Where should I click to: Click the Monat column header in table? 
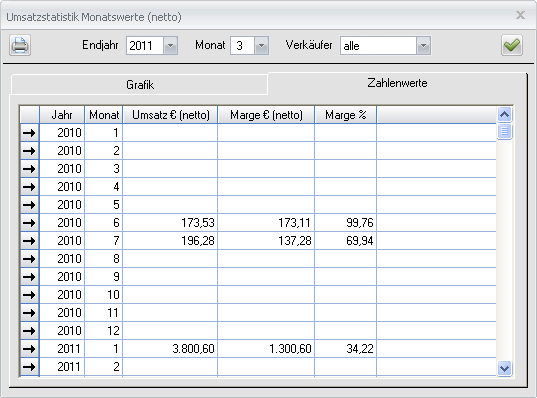[104, 115]
